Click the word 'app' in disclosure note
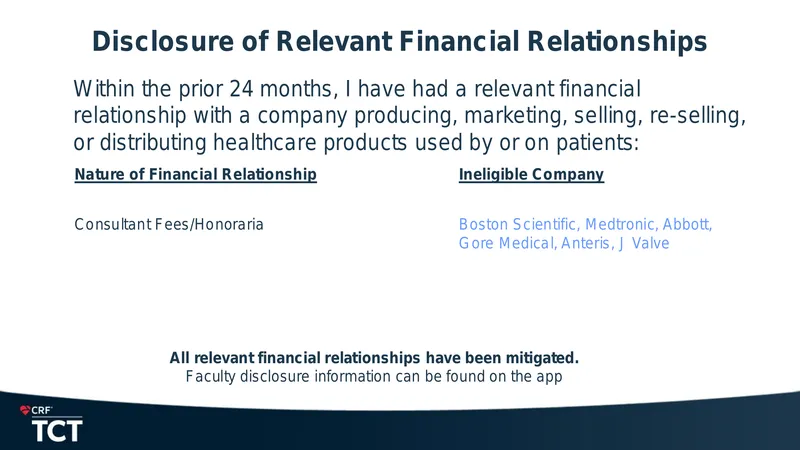The image size is (800, 450). (x=549, y=378)
